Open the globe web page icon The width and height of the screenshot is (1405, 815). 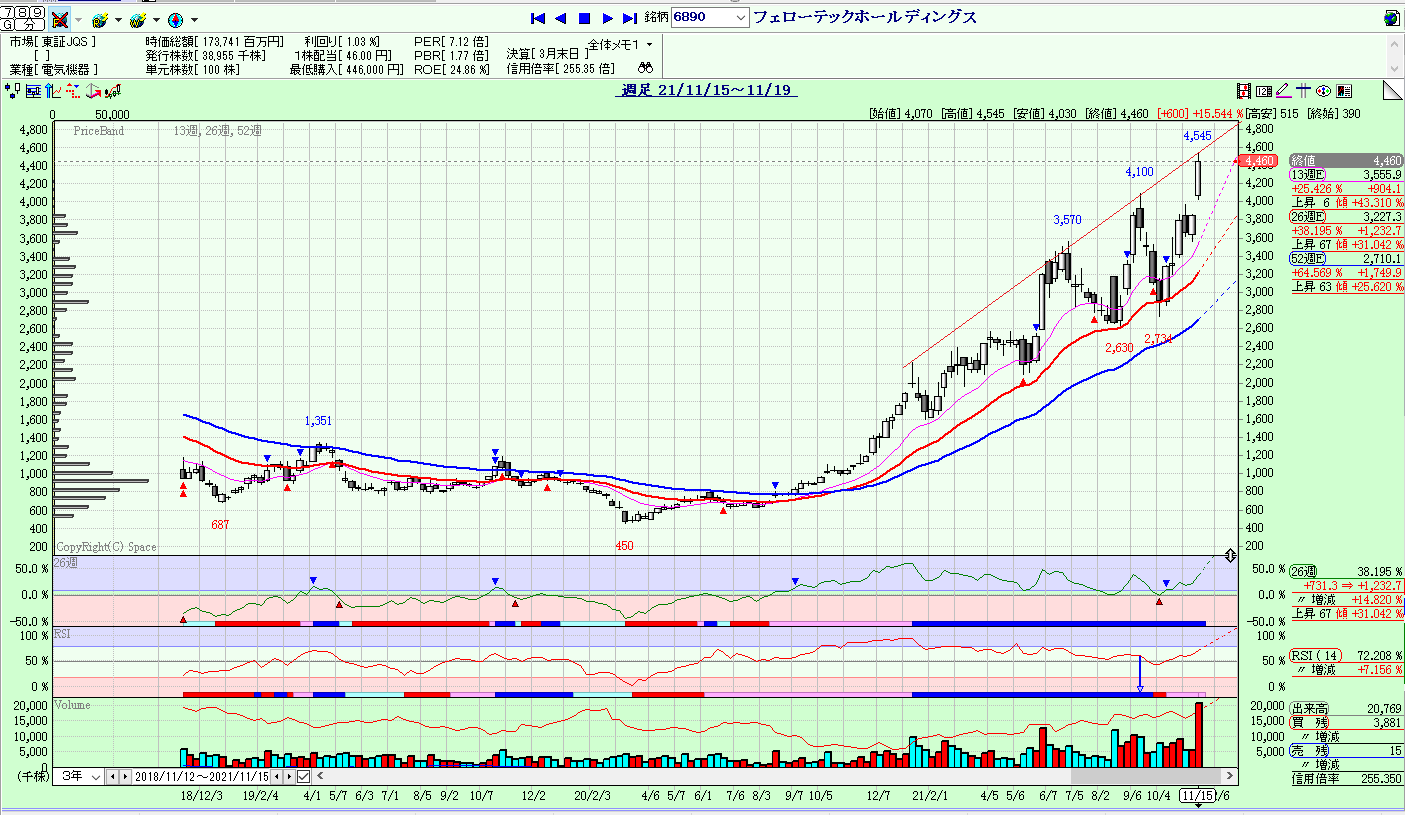pyautogui.click(x=1391, y=18)
